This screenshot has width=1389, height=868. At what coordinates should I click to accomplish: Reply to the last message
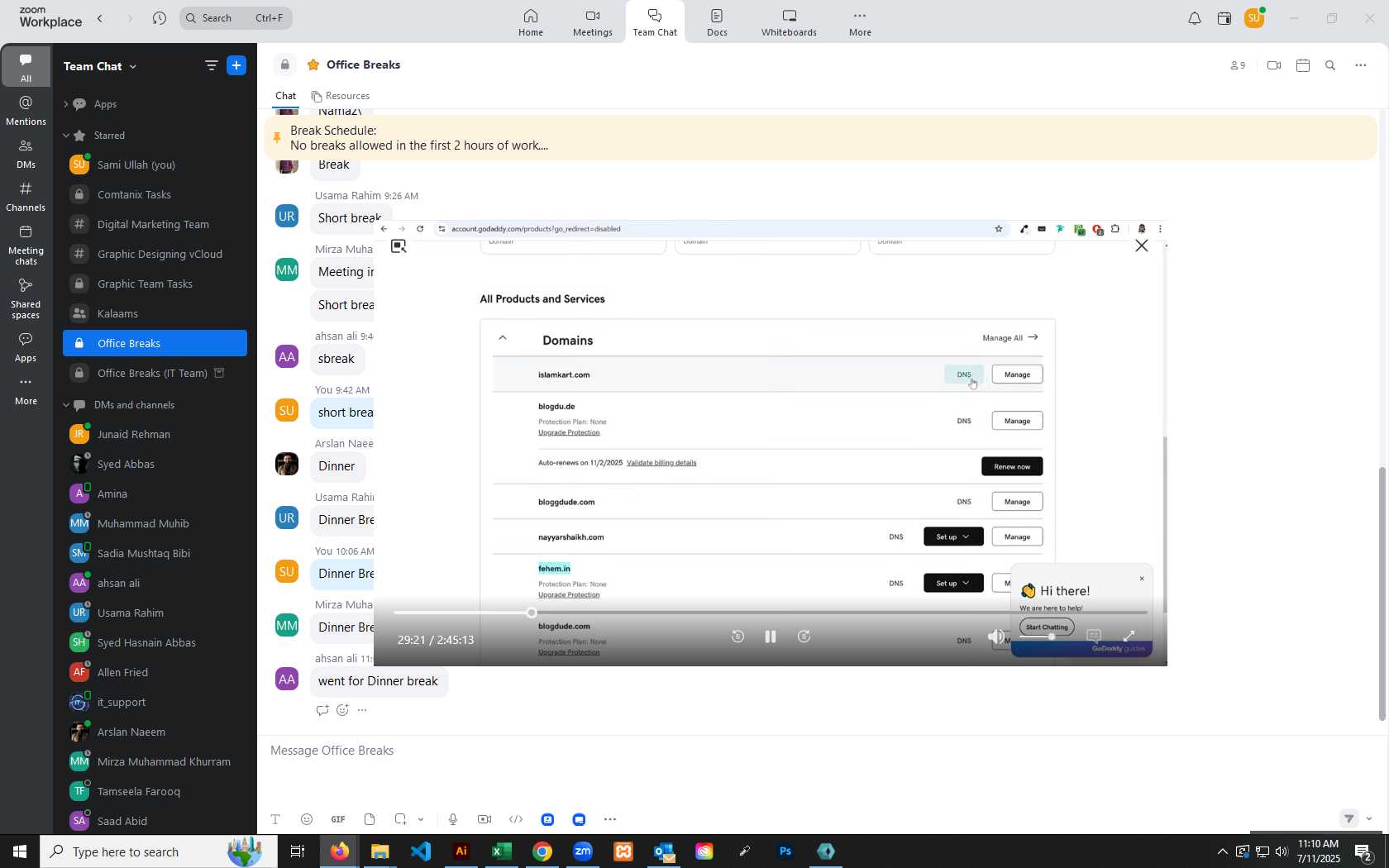pyautogui.click(x=322, y=710)
